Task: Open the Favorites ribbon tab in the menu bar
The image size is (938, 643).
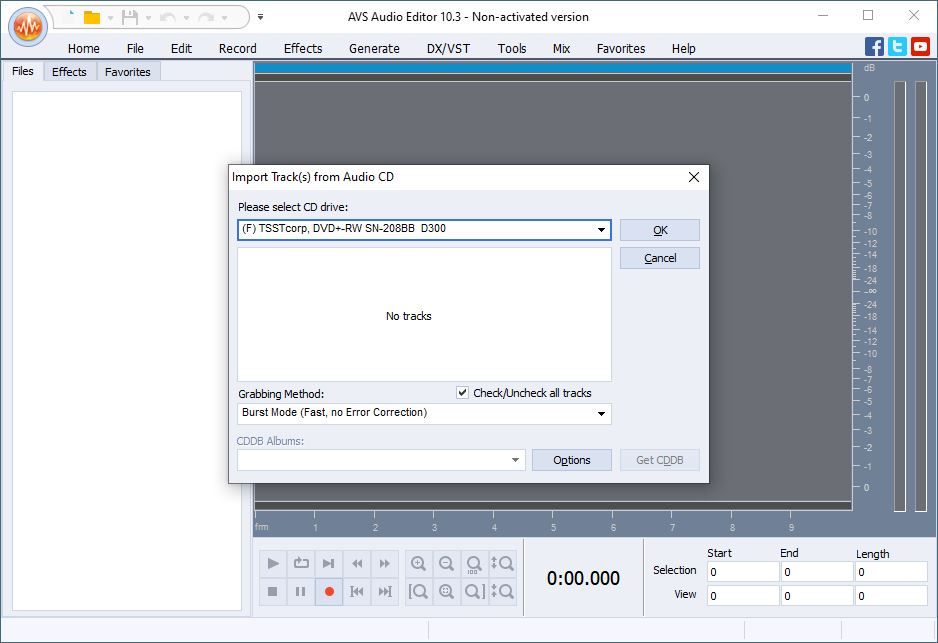Action: (621, 48)
